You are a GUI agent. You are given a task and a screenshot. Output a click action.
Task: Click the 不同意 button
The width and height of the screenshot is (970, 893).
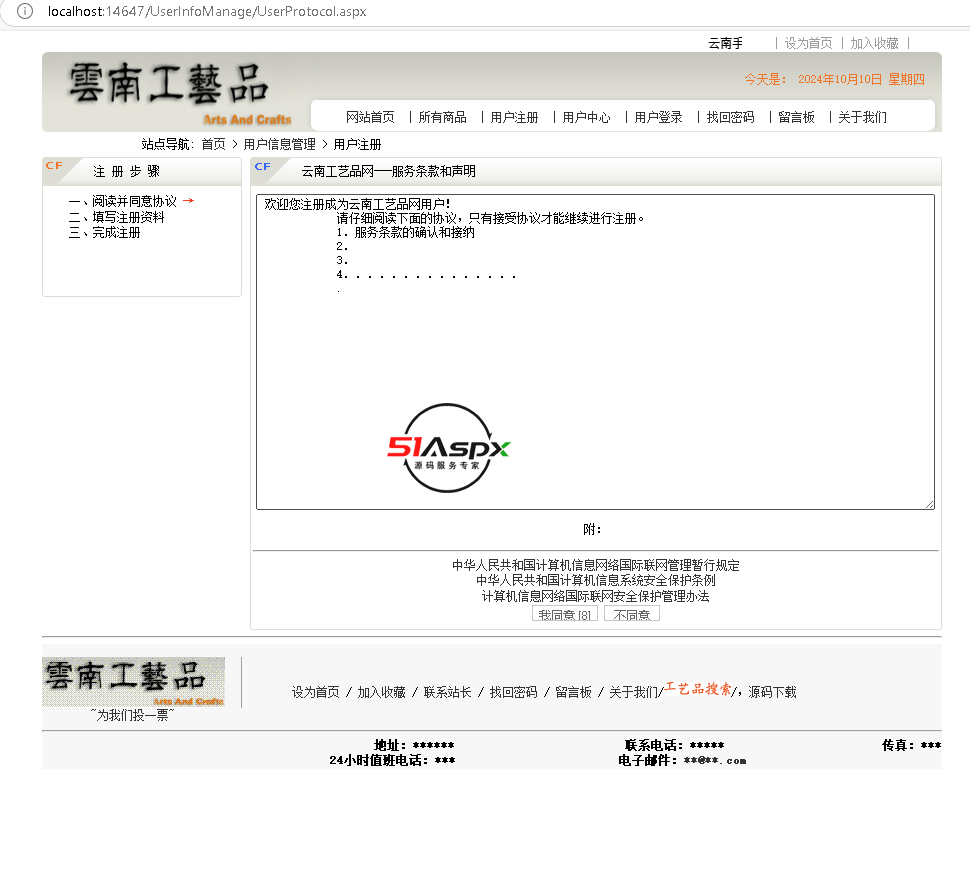tap(632, 614)
